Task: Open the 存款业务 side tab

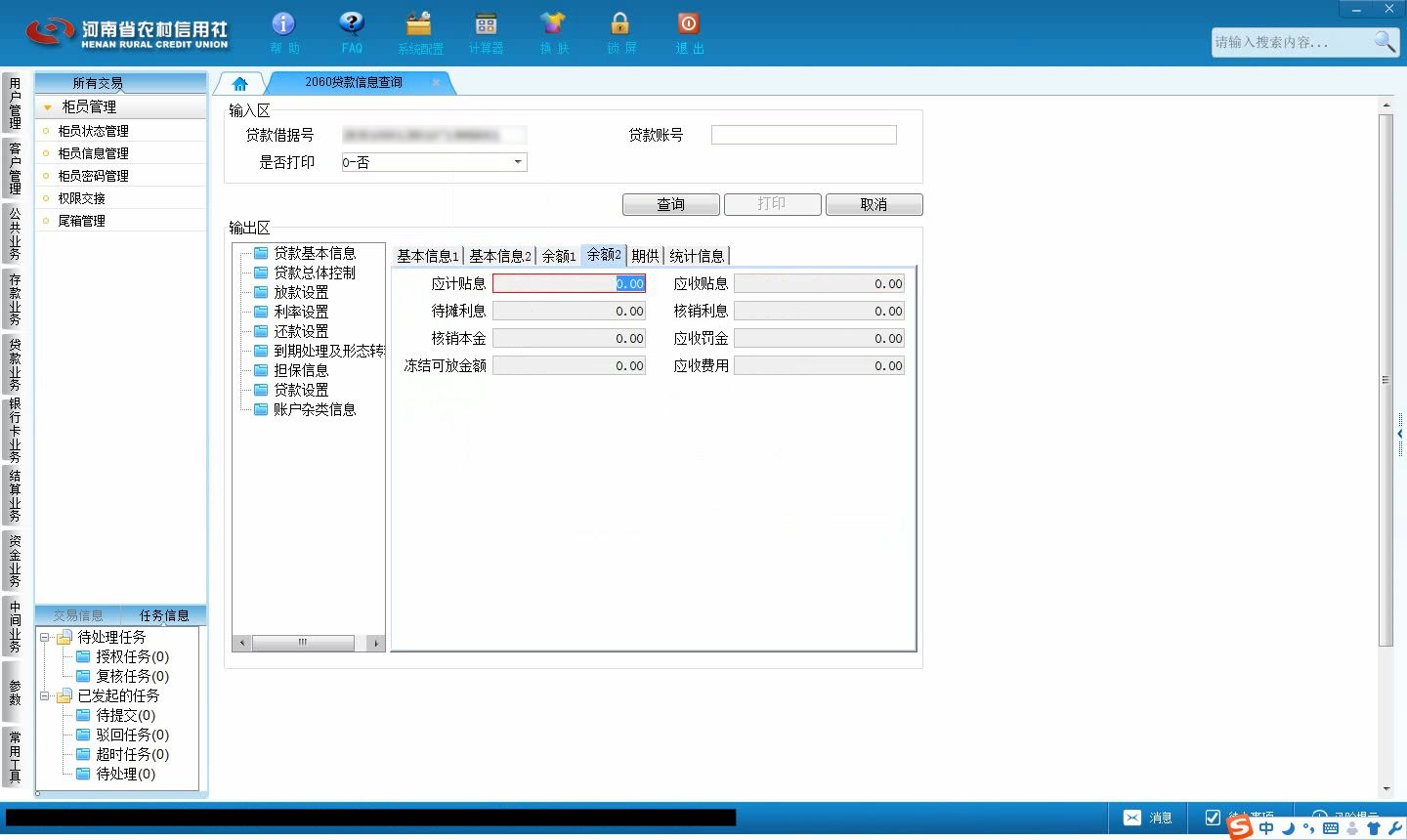Action: (15, 299)
